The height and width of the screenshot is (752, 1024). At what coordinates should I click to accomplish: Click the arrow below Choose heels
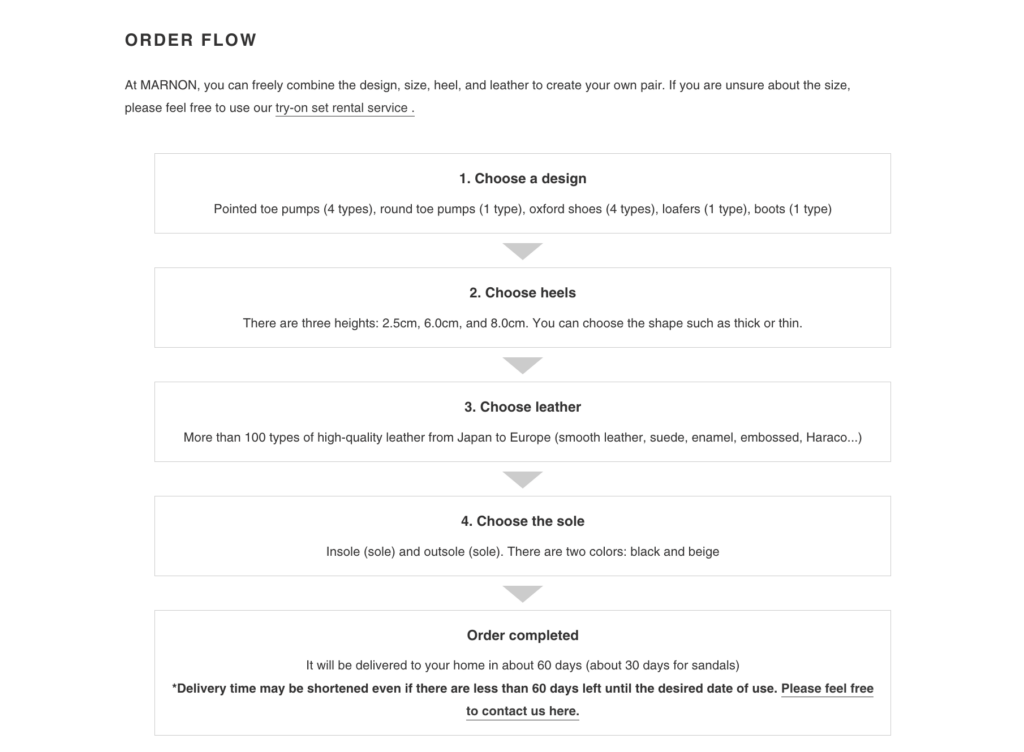(x=522, y=365)
